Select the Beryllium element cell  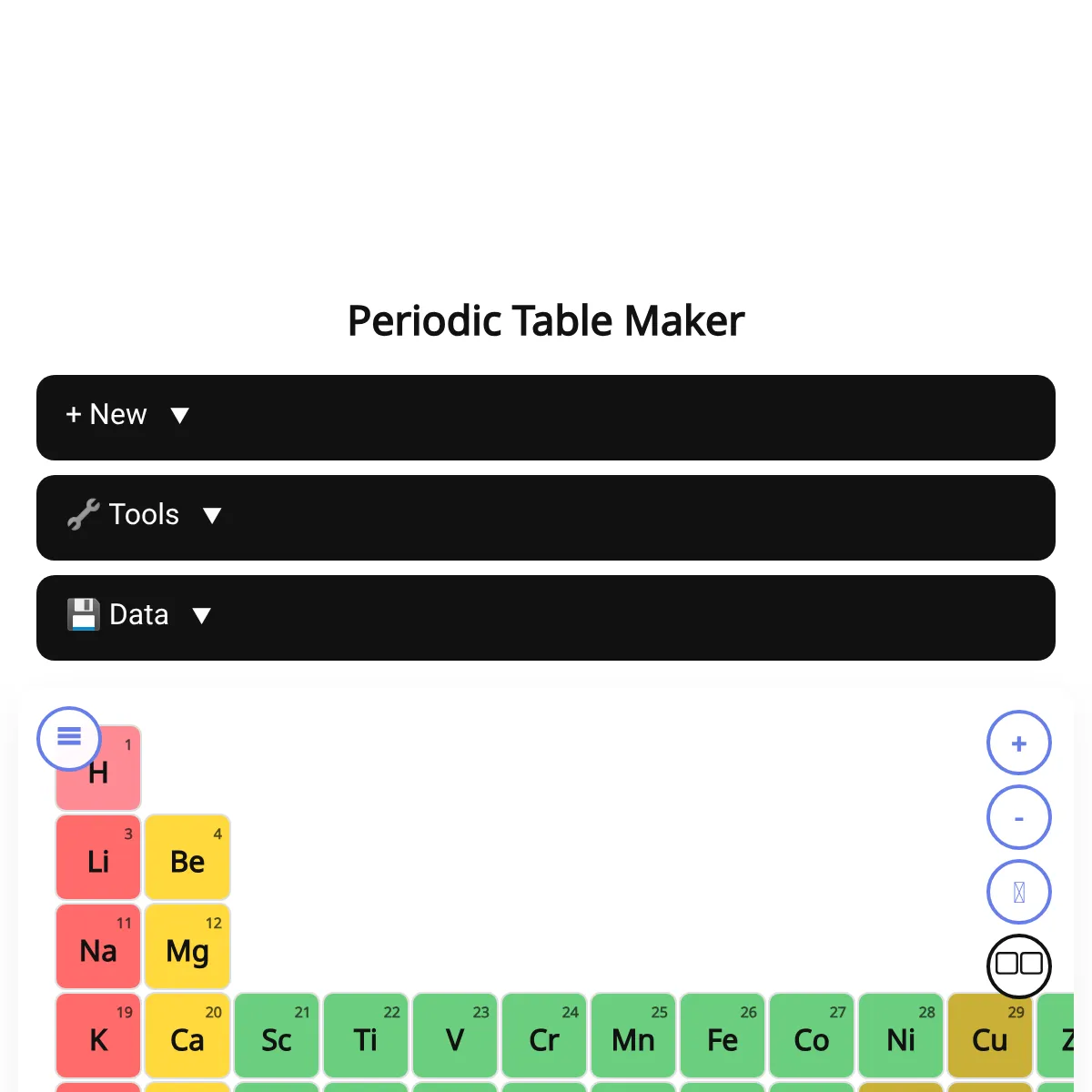[x=187, y=858]
